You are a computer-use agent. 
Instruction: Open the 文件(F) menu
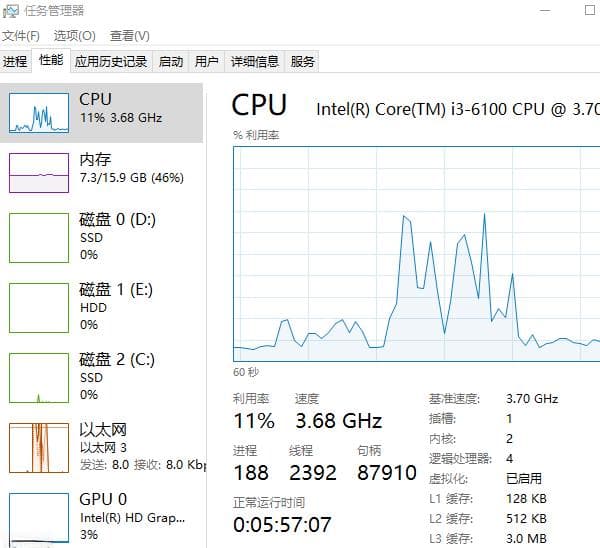tap(21, 36)
